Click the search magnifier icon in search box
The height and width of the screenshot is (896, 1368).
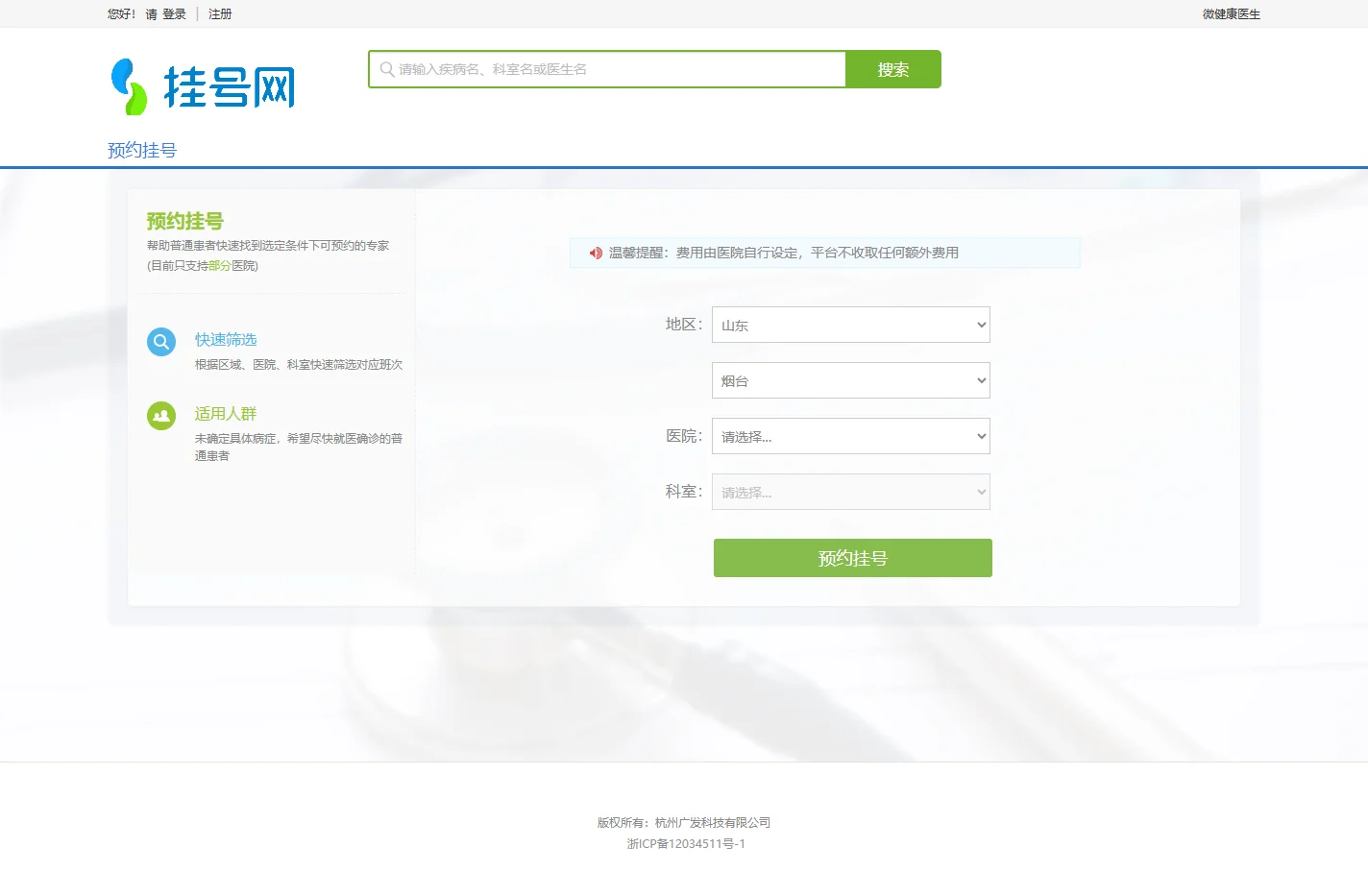387,69
